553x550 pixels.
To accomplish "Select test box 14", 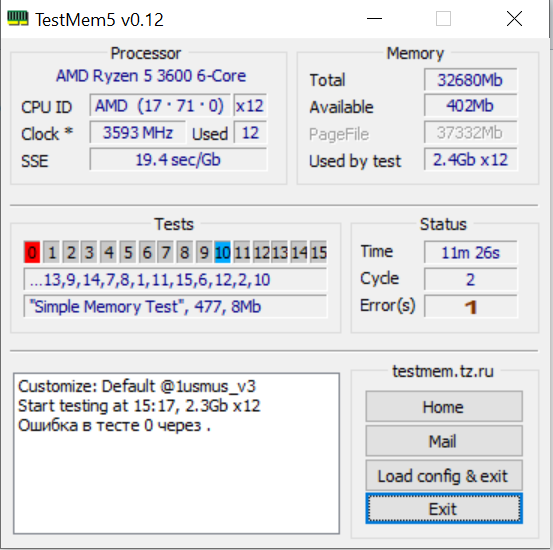I will (x=299, y=252).
